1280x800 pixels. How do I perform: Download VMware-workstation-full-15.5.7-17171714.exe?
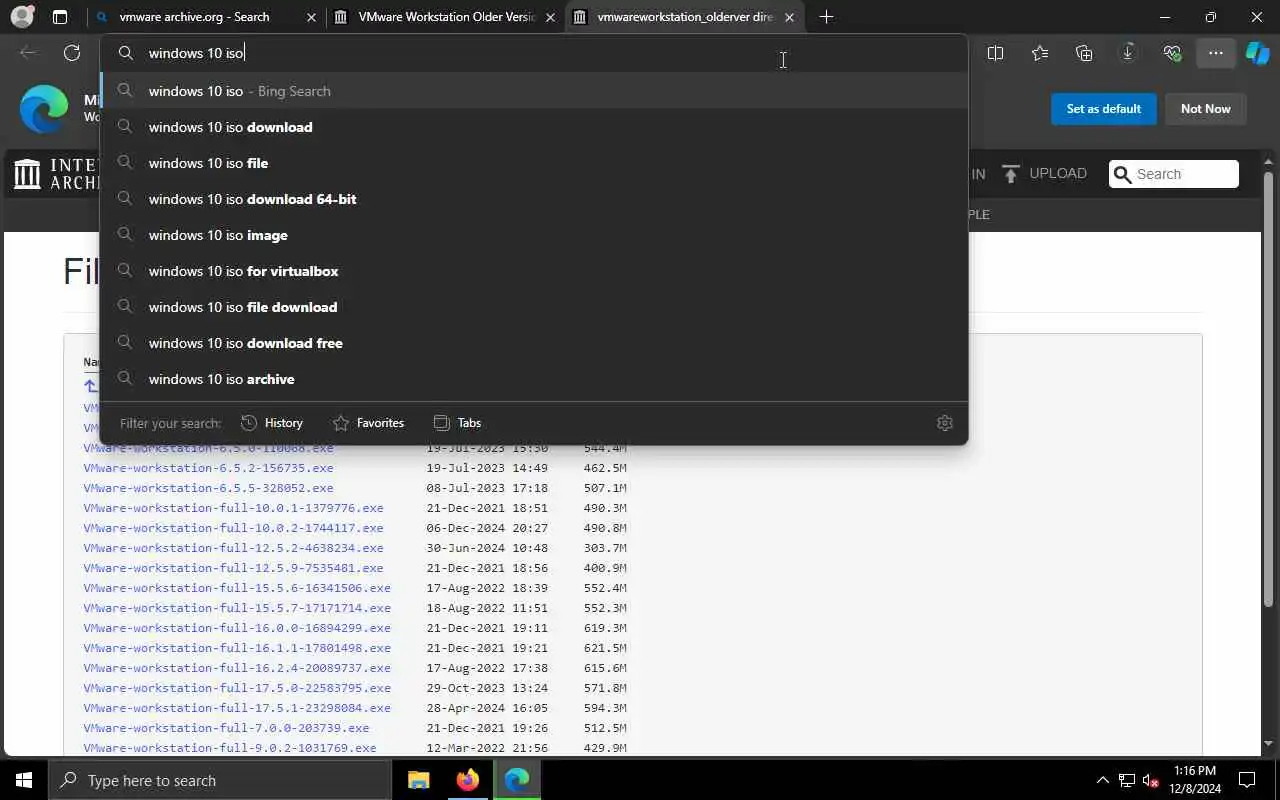[237, 608]
